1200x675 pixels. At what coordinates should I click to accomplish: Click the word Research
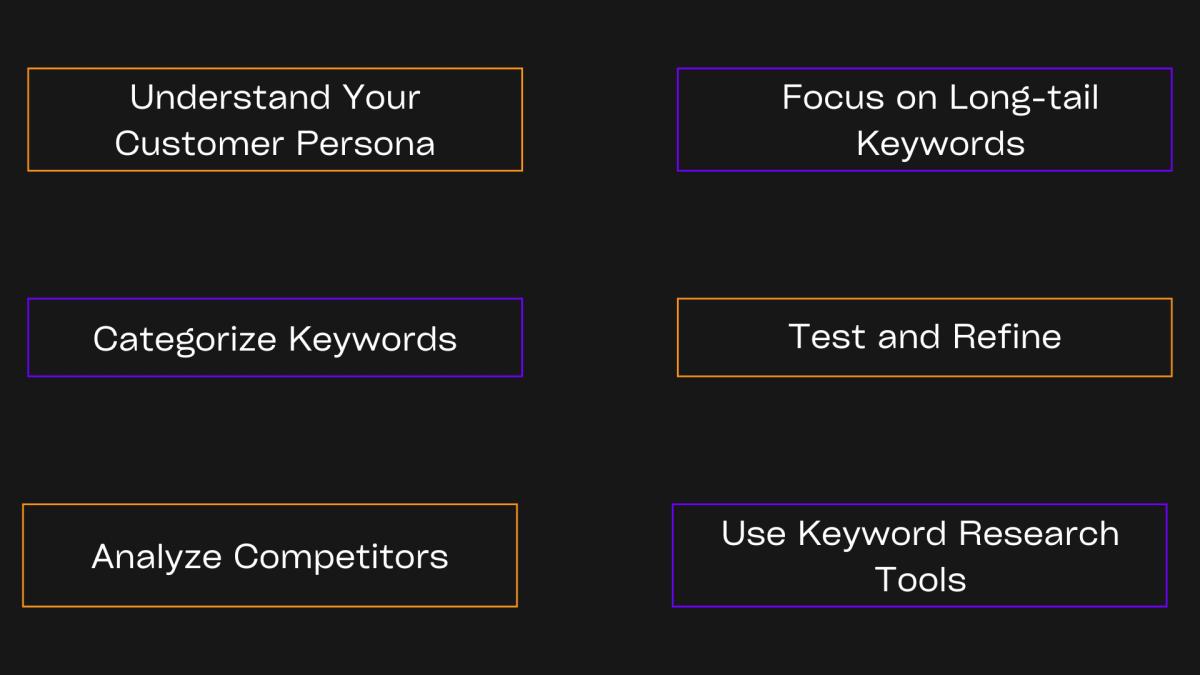click(x=1039, y=533)
